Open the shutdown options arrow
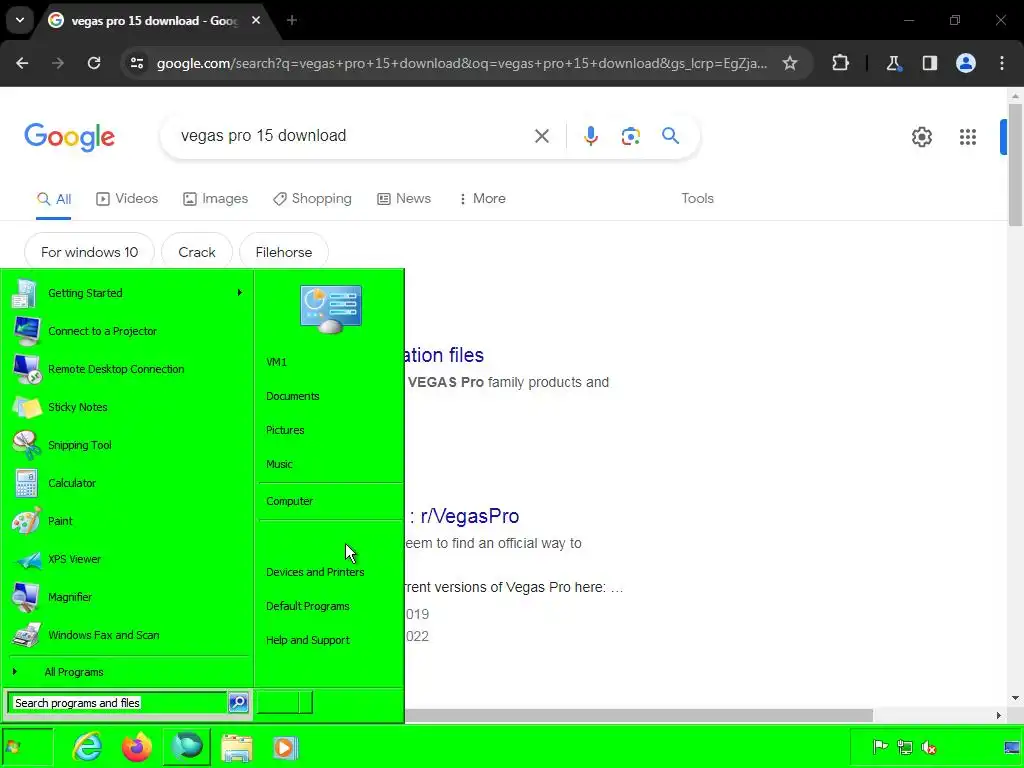1024x768 pixels. pos(306,703)
